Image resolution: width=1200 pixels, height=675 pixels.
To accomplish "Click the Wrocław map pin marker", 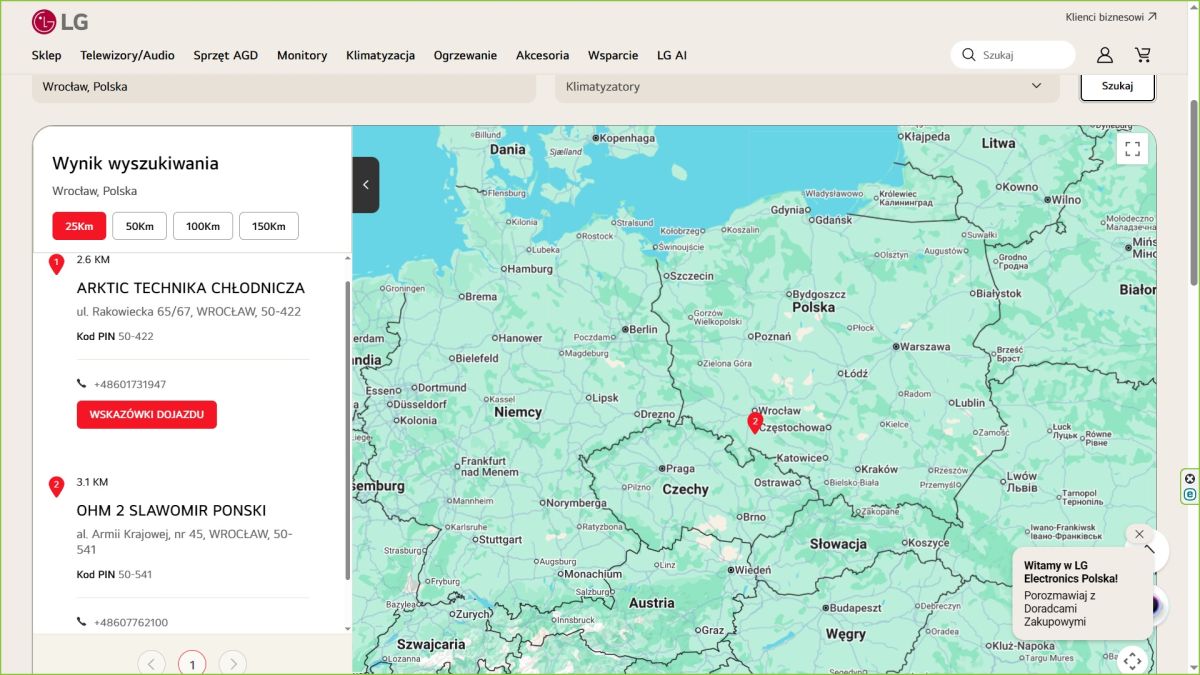I will click(x=755, y=422).
